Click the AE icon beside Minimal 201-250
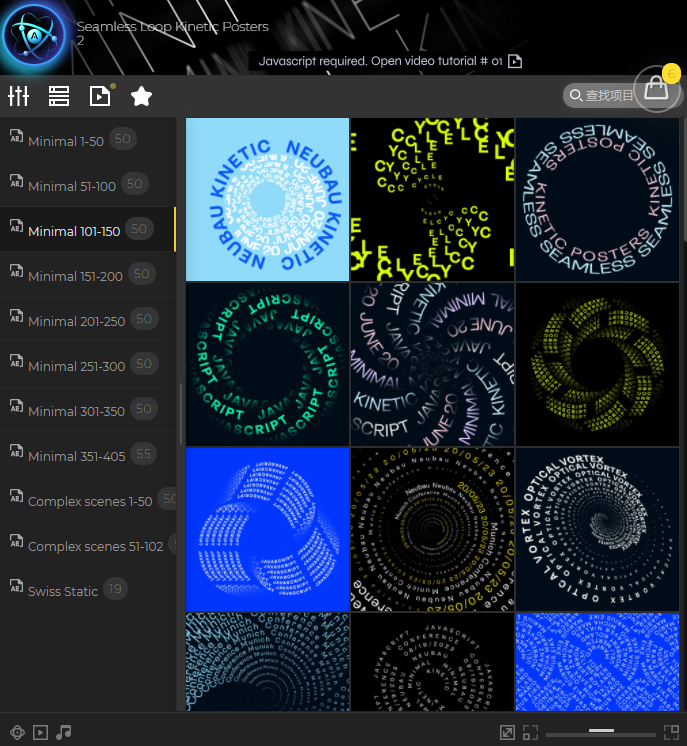This screenshot has width=687, height=746. click(16, 315)
